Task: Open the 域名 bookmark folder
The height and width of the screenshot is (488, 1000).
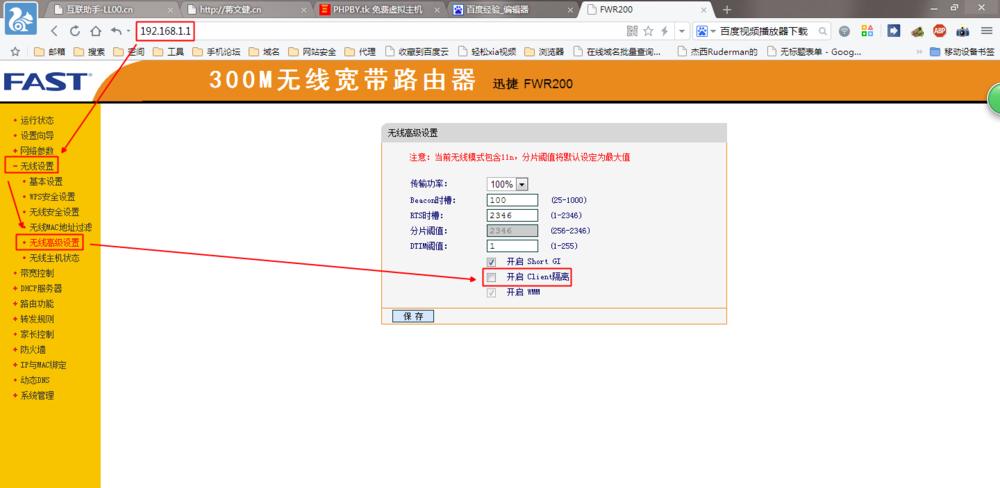Action: [264, 52]
